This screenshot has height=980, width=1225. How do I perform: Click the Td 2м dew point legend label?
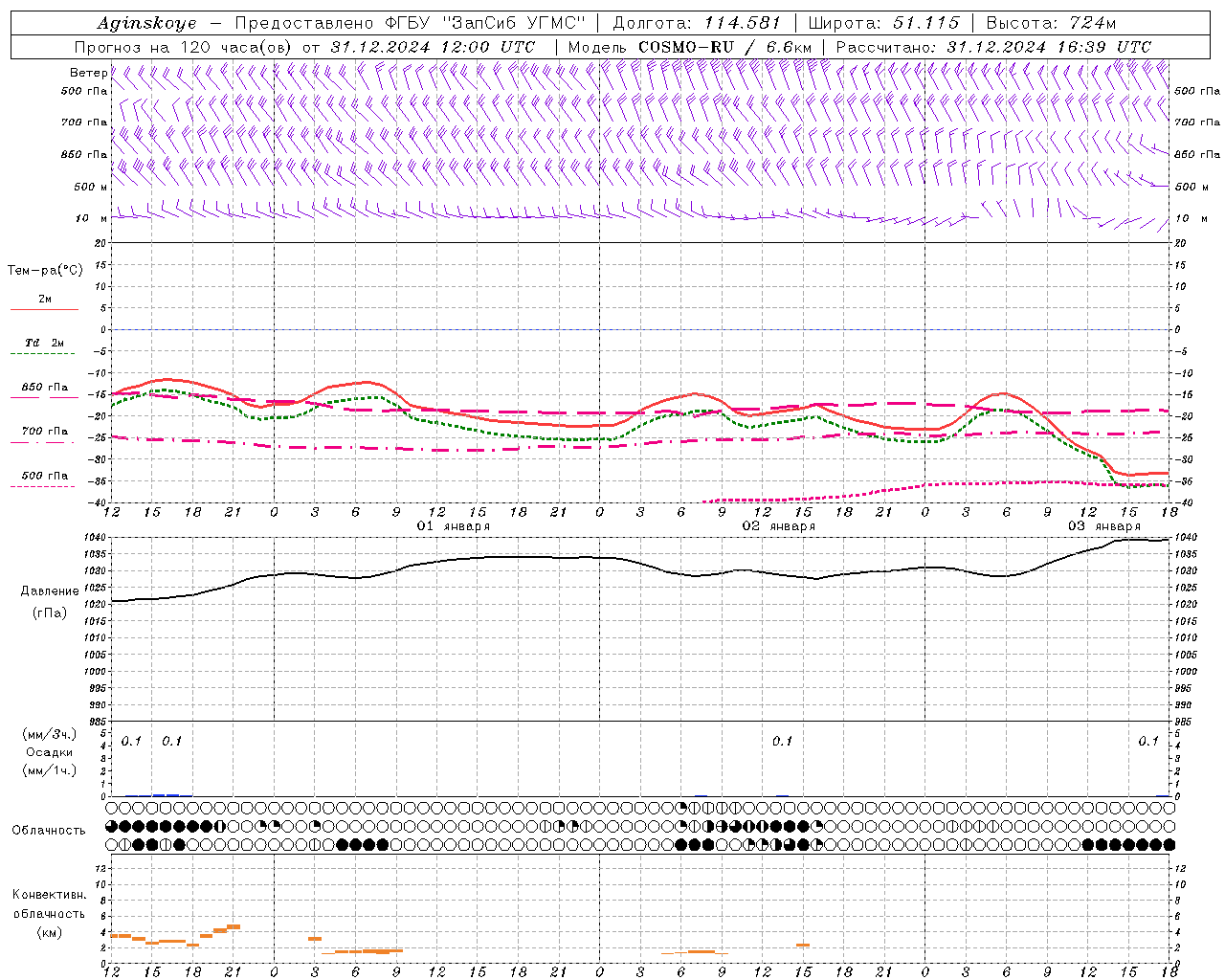(45, 343)
